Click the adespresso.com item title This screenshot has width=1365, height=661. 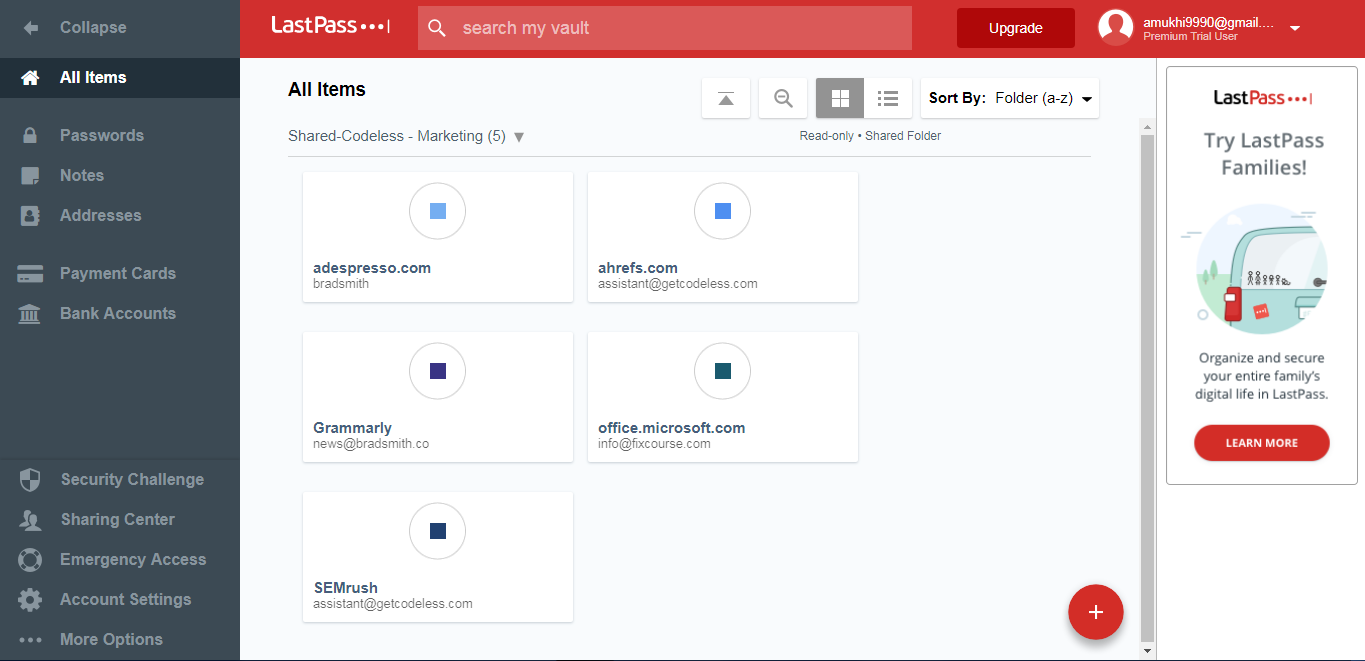point(372,268)
